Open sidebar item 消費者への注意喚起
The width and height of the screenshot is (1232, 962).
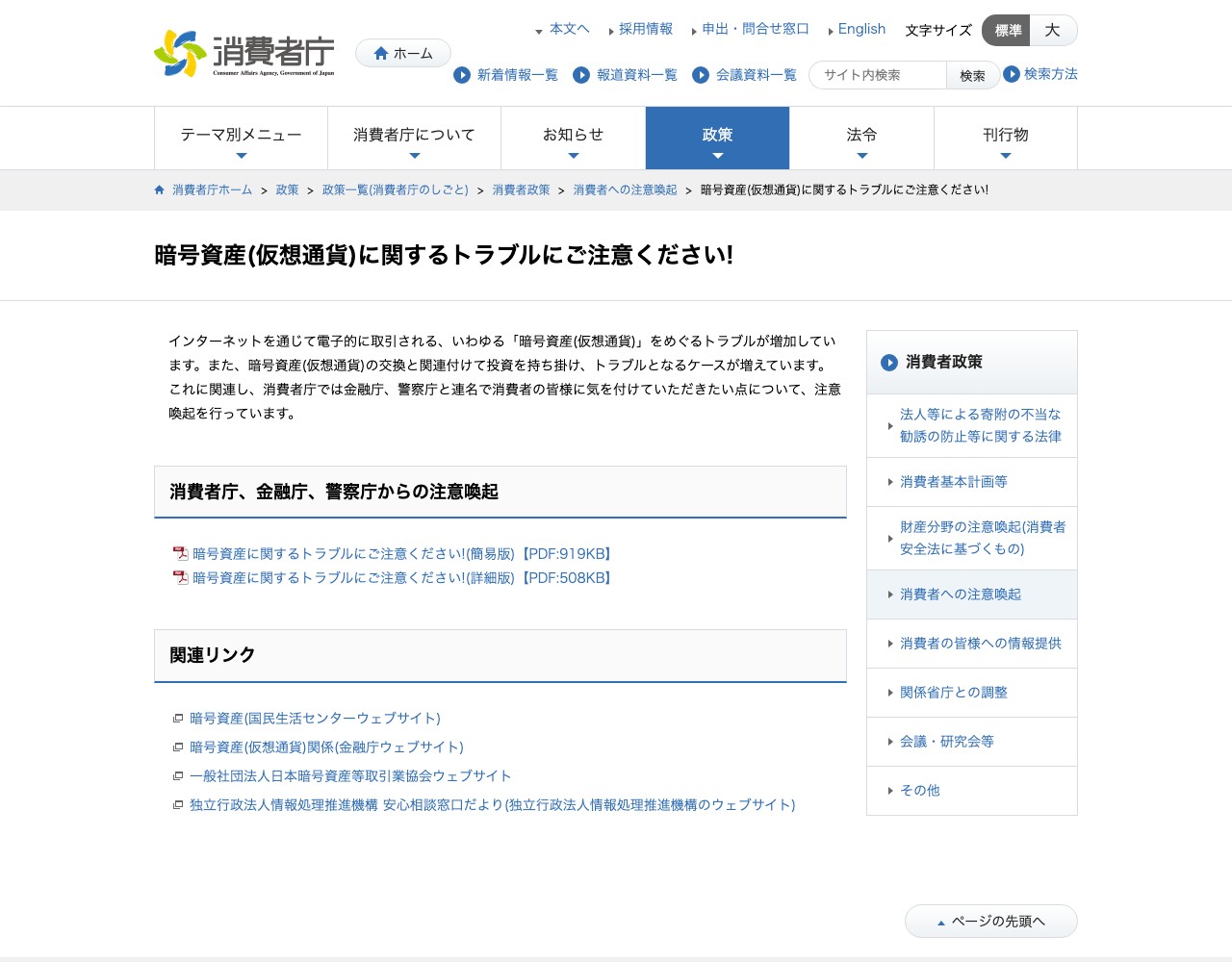972,595
